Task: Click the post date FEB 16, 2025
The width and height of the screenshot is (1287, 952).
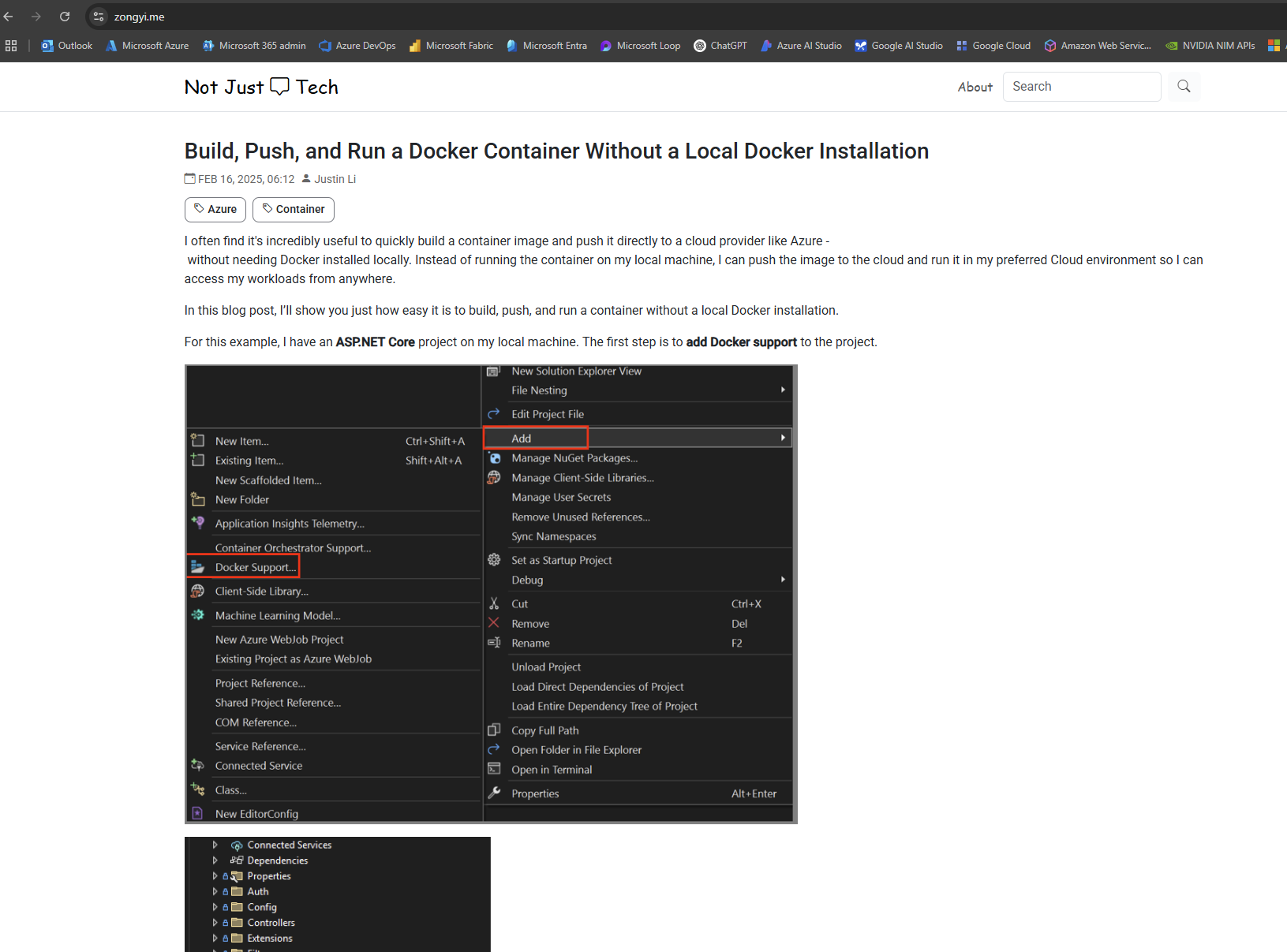Action: click(x=246, y=179)
